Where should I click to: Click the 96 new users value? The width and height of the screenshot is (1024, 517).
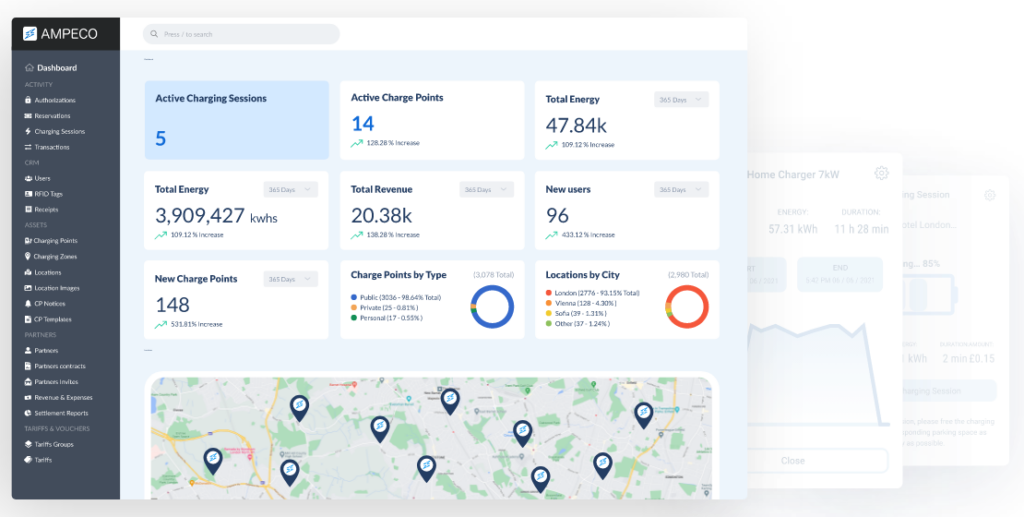pyautogui.click(x=557, y=215)
